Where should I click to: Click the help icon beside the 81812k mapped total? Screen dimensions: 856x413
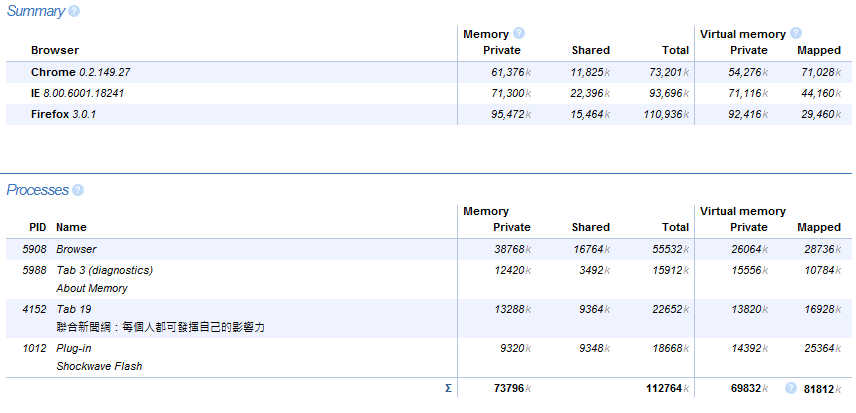point(791,388)
